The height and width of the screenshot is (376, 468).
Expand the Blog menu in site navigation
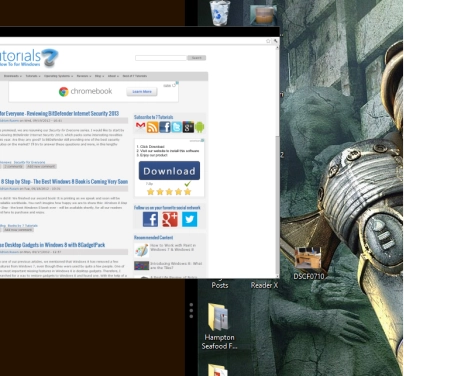99,76
